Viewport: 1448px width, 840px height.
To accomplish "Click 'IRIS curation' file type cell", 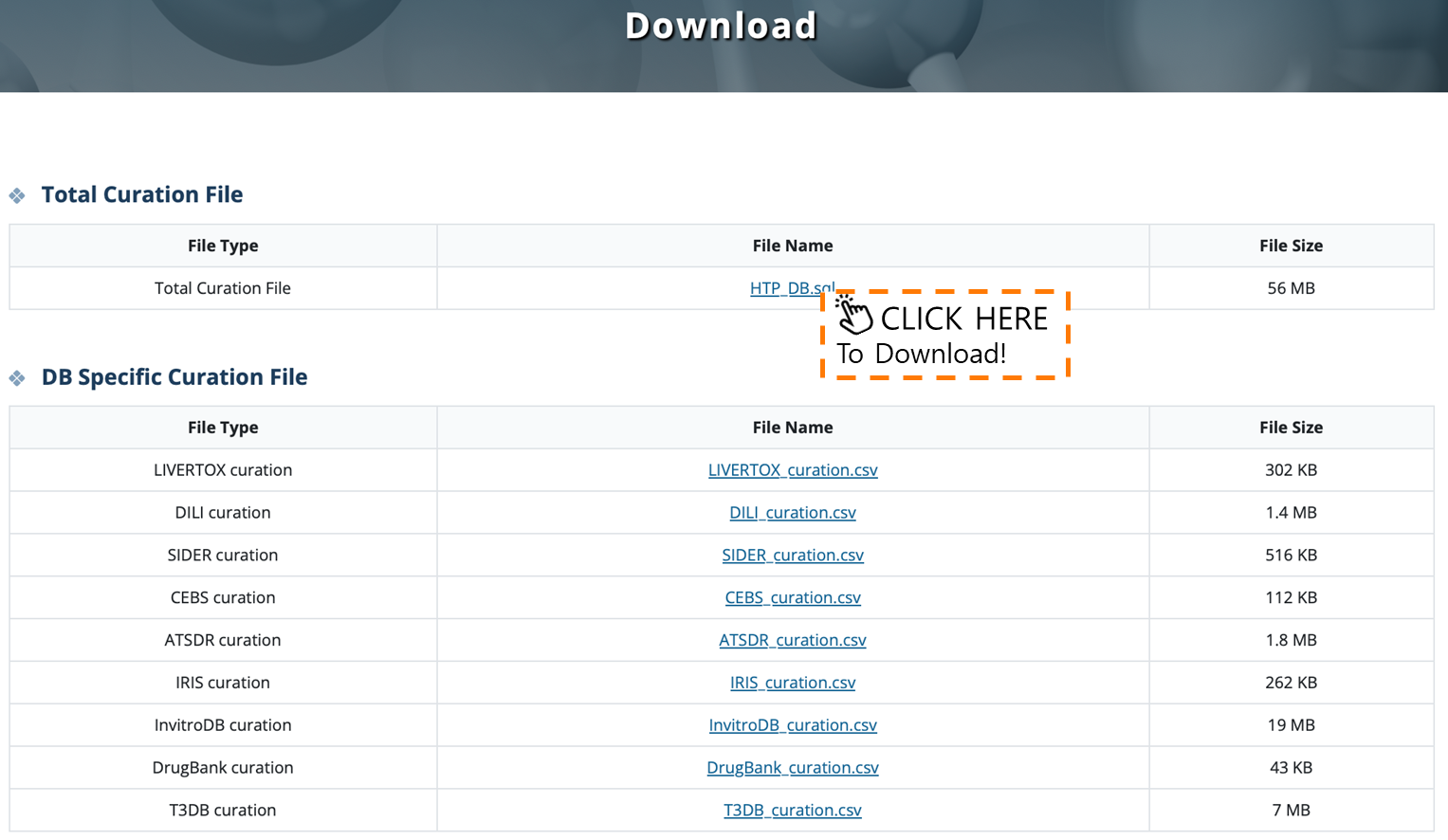I will coord(223,683).
